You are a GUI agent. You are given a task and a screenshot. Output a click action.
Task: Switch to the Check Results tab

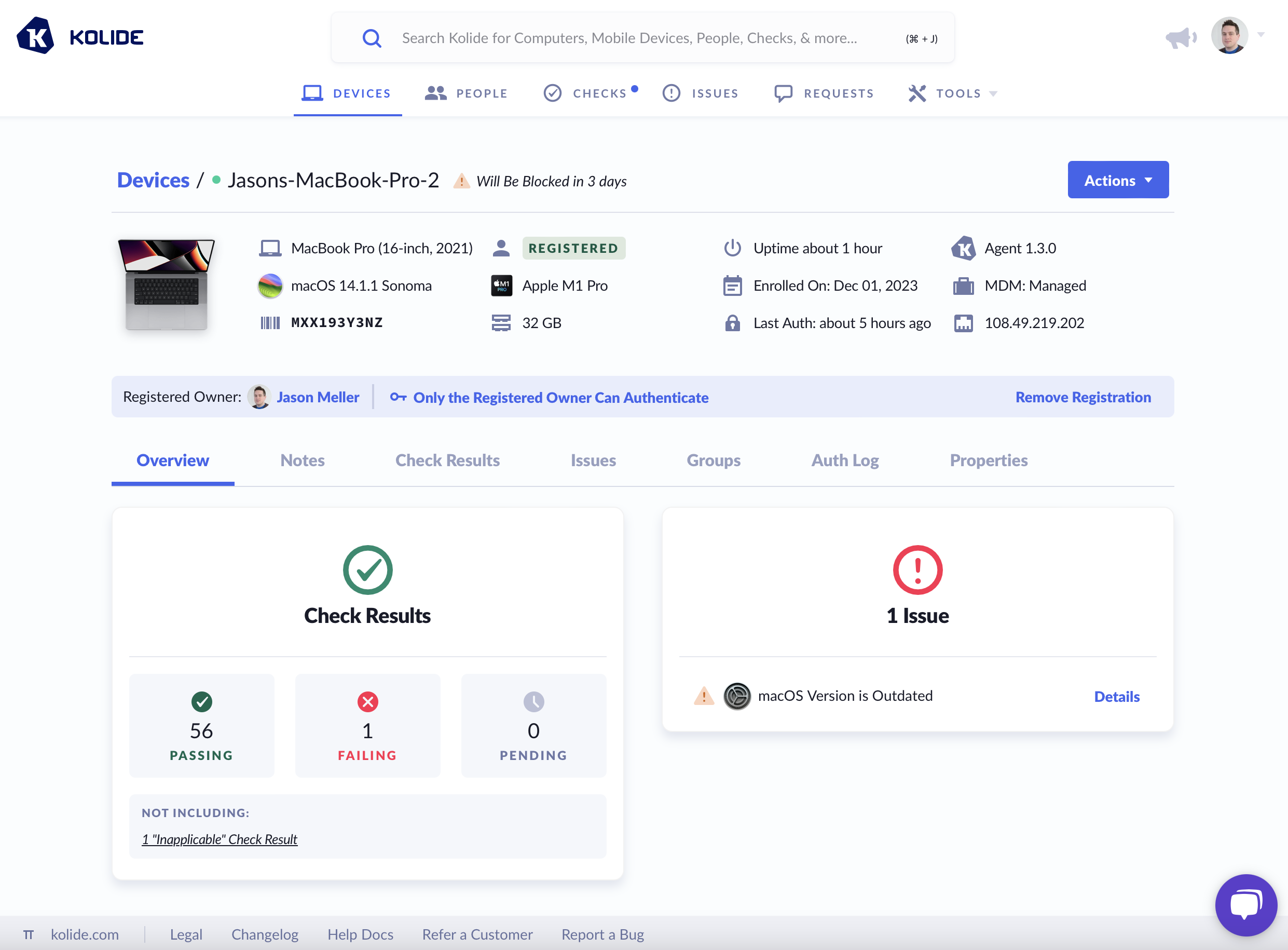coord(447,460)
